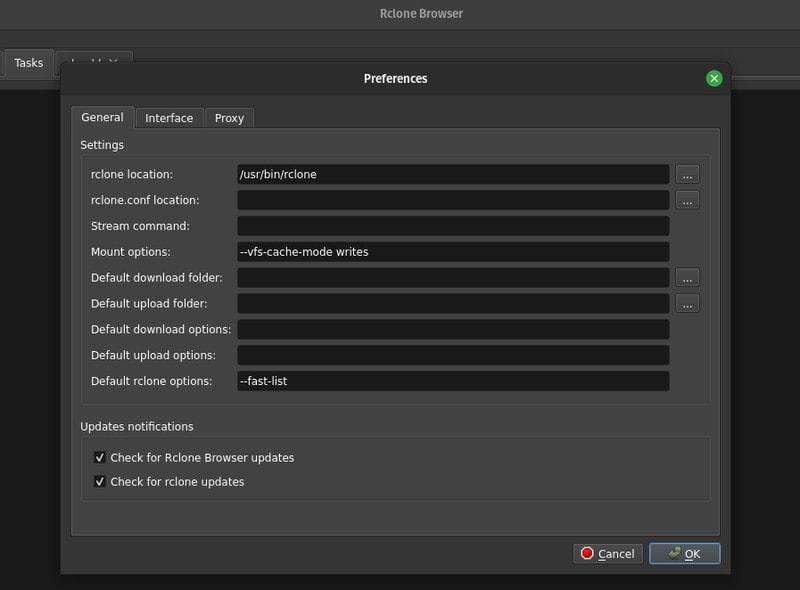Confirm preferences with the OK button
The width and height of the screenshot is (800, 590).
coord(685,553)
